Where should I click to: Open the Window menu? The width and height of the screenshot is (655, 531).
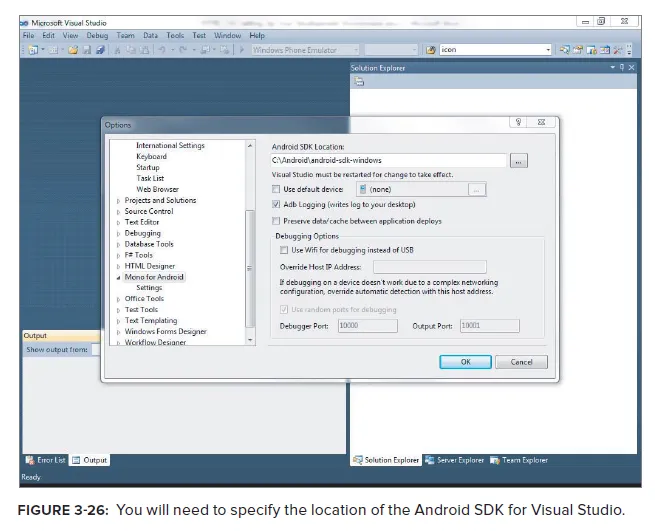tap(228, 36)
